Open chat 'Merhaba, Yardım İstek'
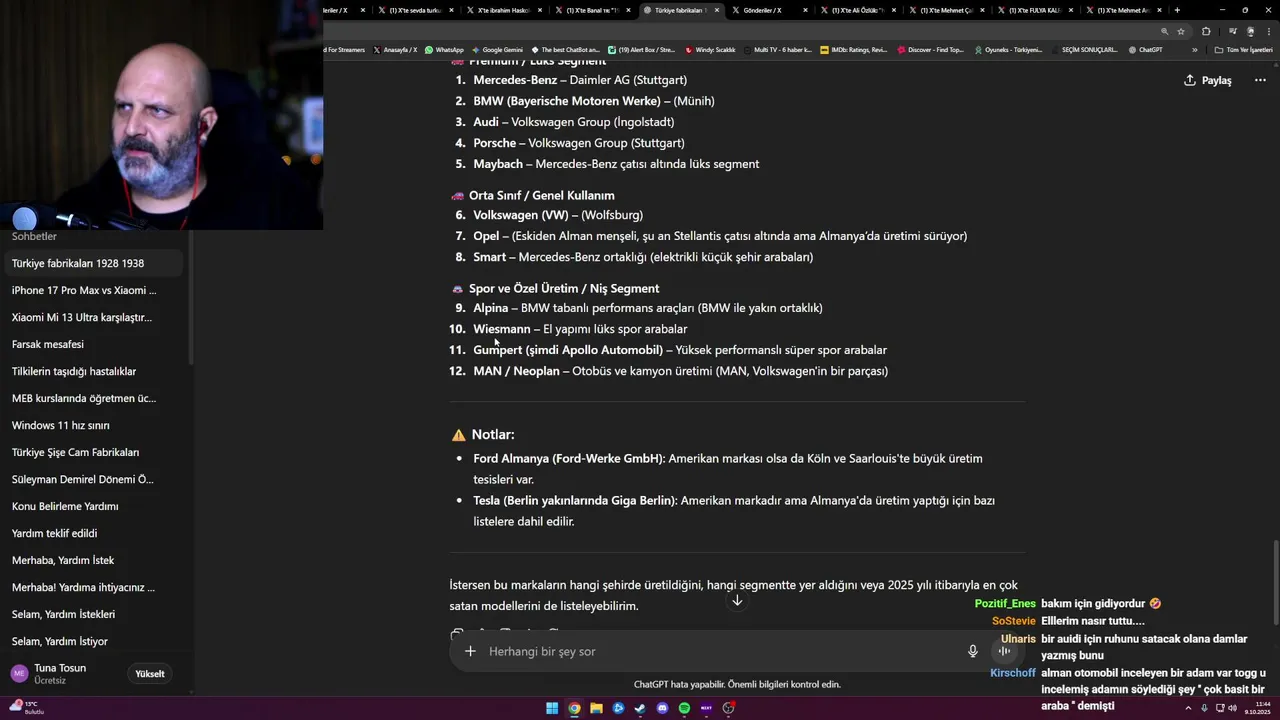Viewport: 1280px width, 720px height. click(92, 560)
